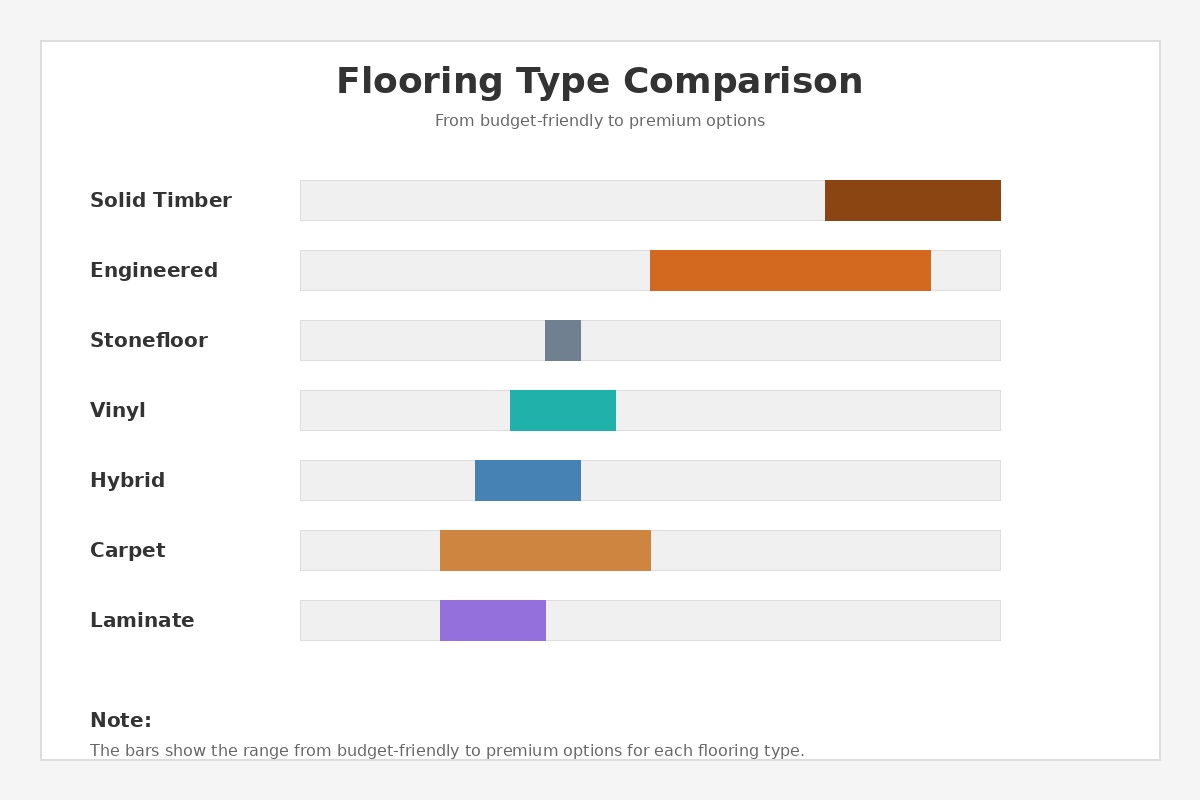Select the budget-friendly to premium subtitle
The width and height of the screenshot is (1200, 800).
[599, 121]
